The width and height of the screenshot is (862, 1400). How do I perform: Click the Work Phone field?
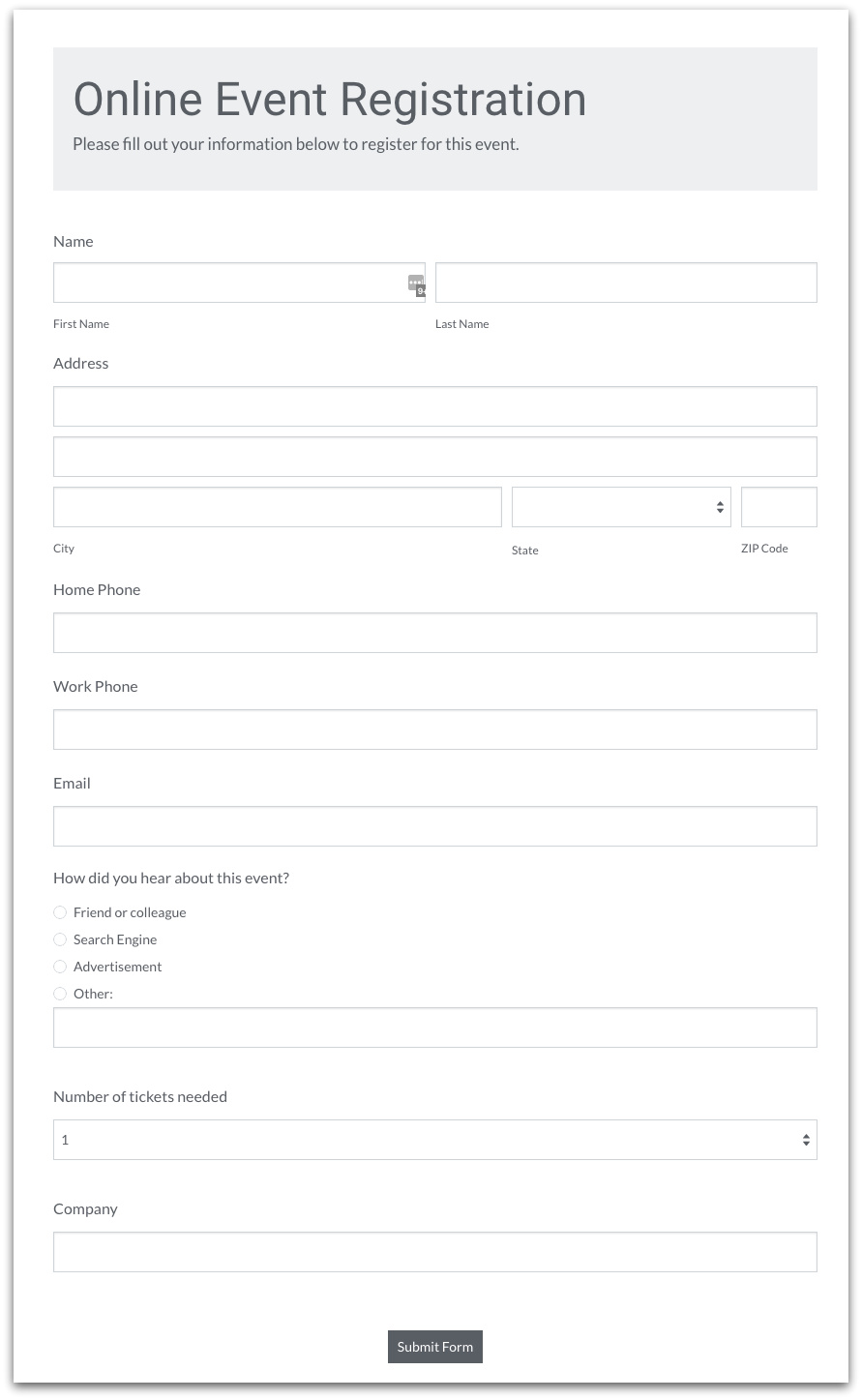point(435,730)
